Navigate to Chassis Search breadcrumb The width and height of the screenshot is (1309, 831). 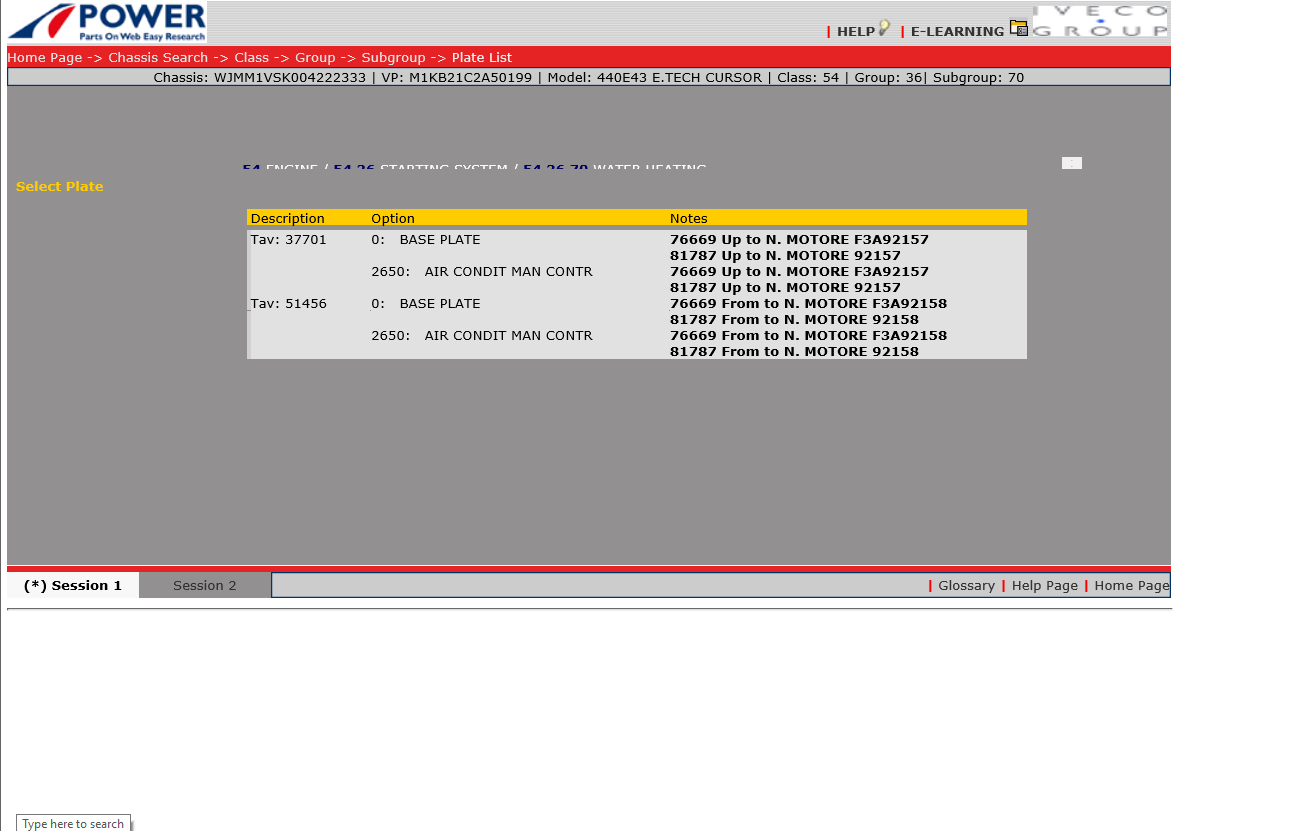point(158,58)
